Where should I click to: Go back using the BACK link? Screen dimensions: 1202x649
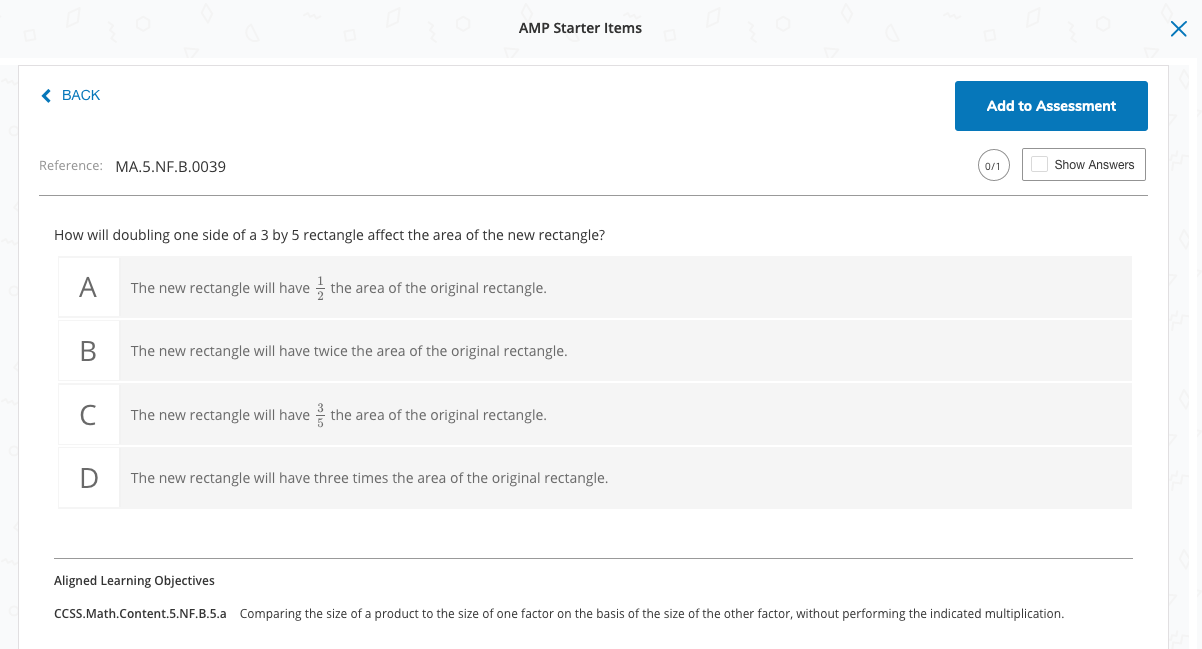80,95
